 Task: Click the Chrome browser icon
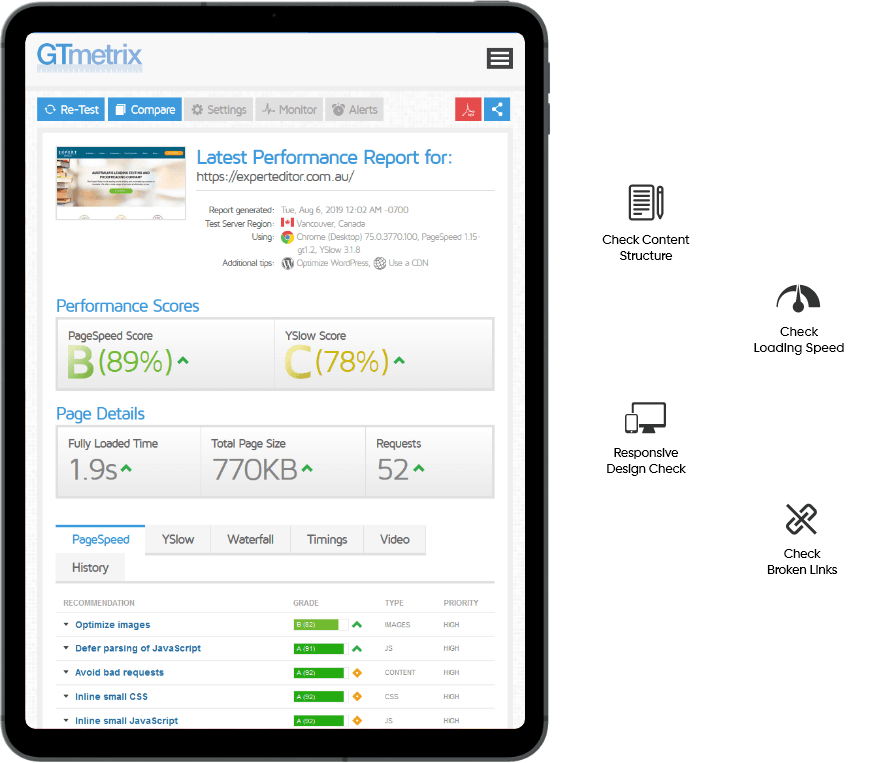click(x=287, y=237)
